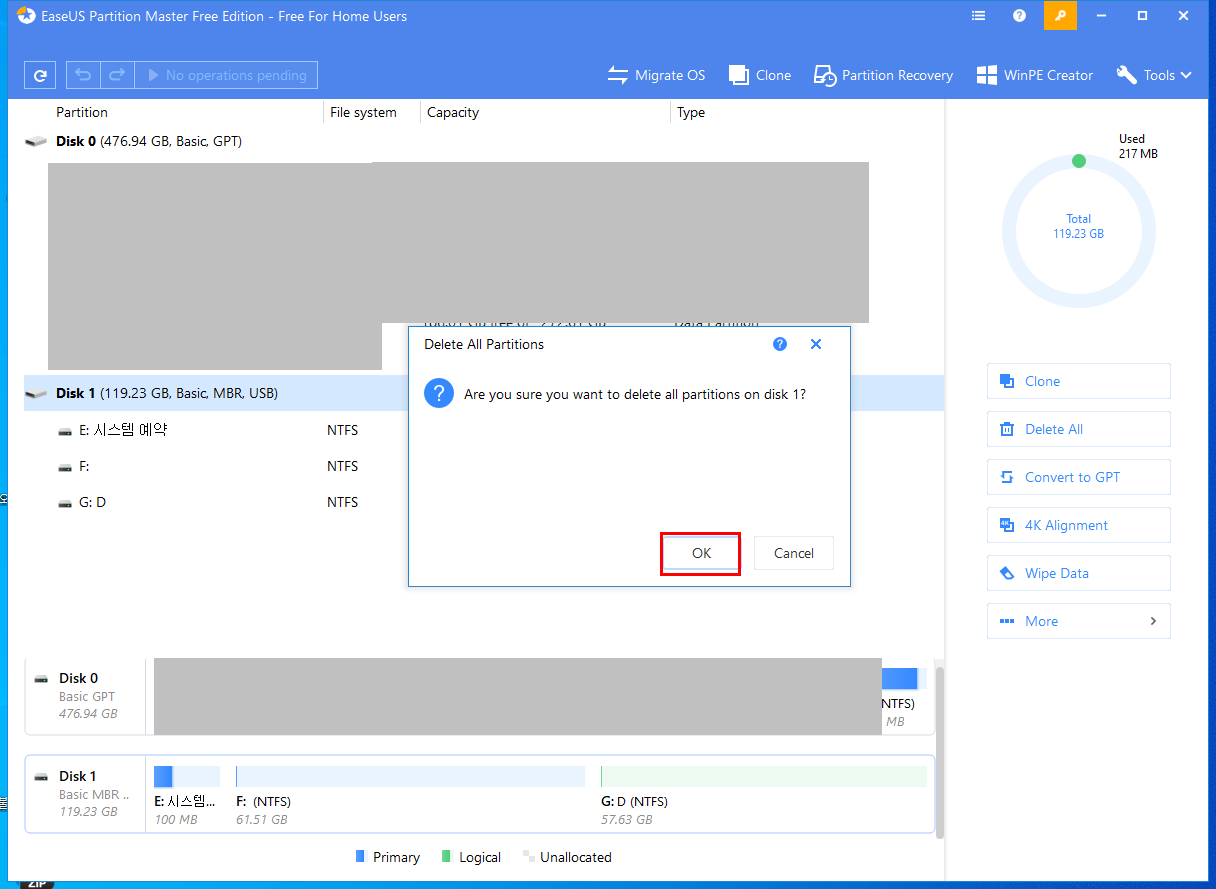Close the Delete All Partitions dialog
1216x889 pixels.
(816, 344)
